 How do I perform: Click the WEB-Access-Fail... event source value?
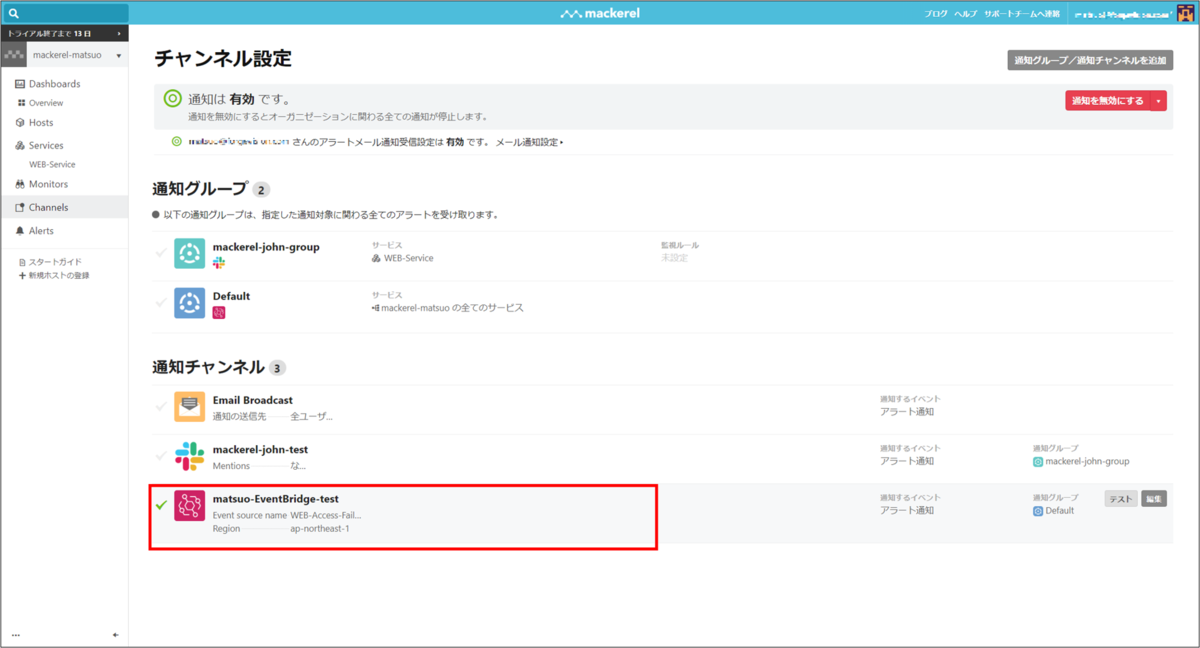pos(326,515)
